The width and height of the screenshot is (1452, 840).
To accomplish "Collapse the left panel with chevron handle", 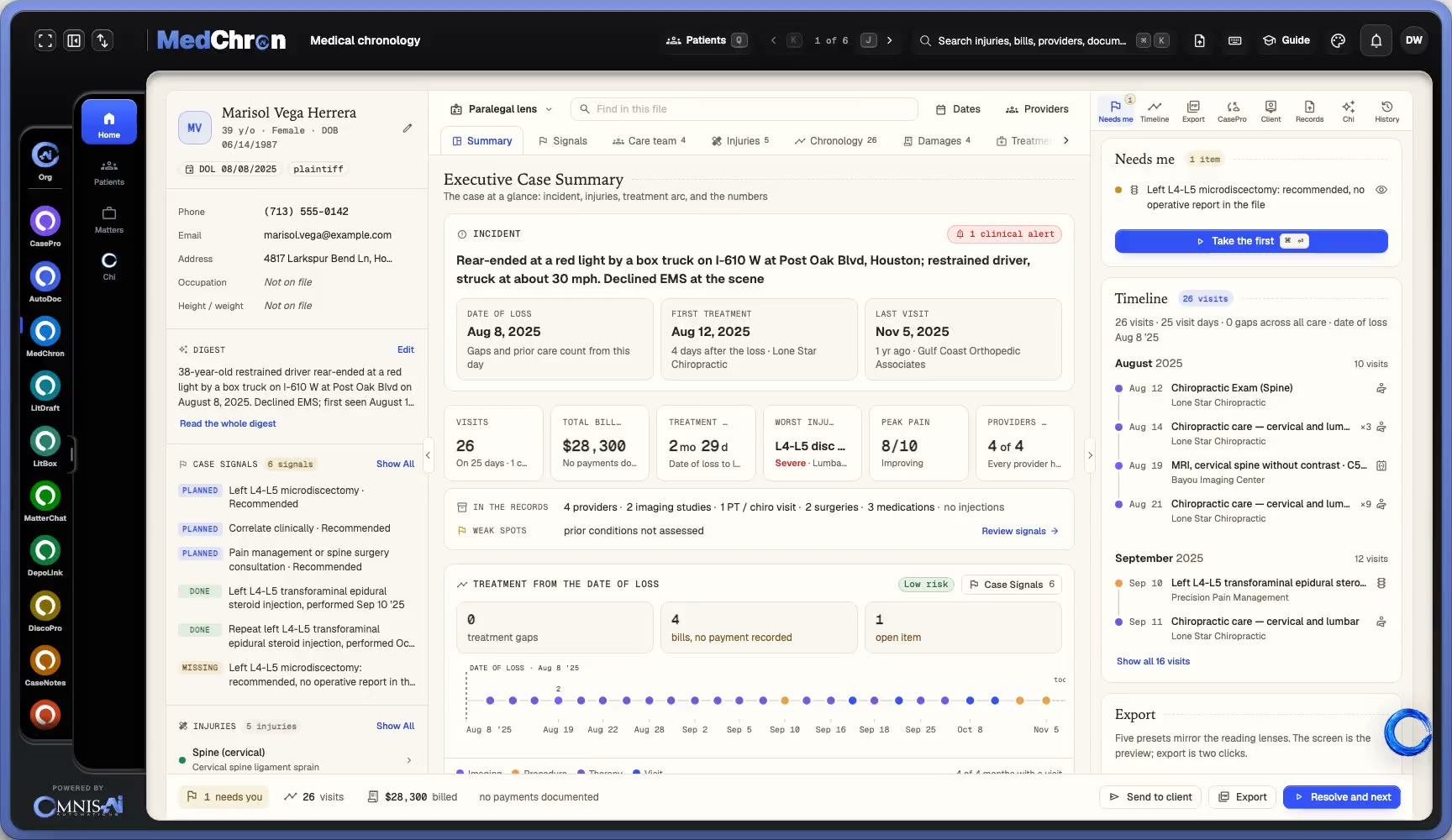I will coord(428,455).
